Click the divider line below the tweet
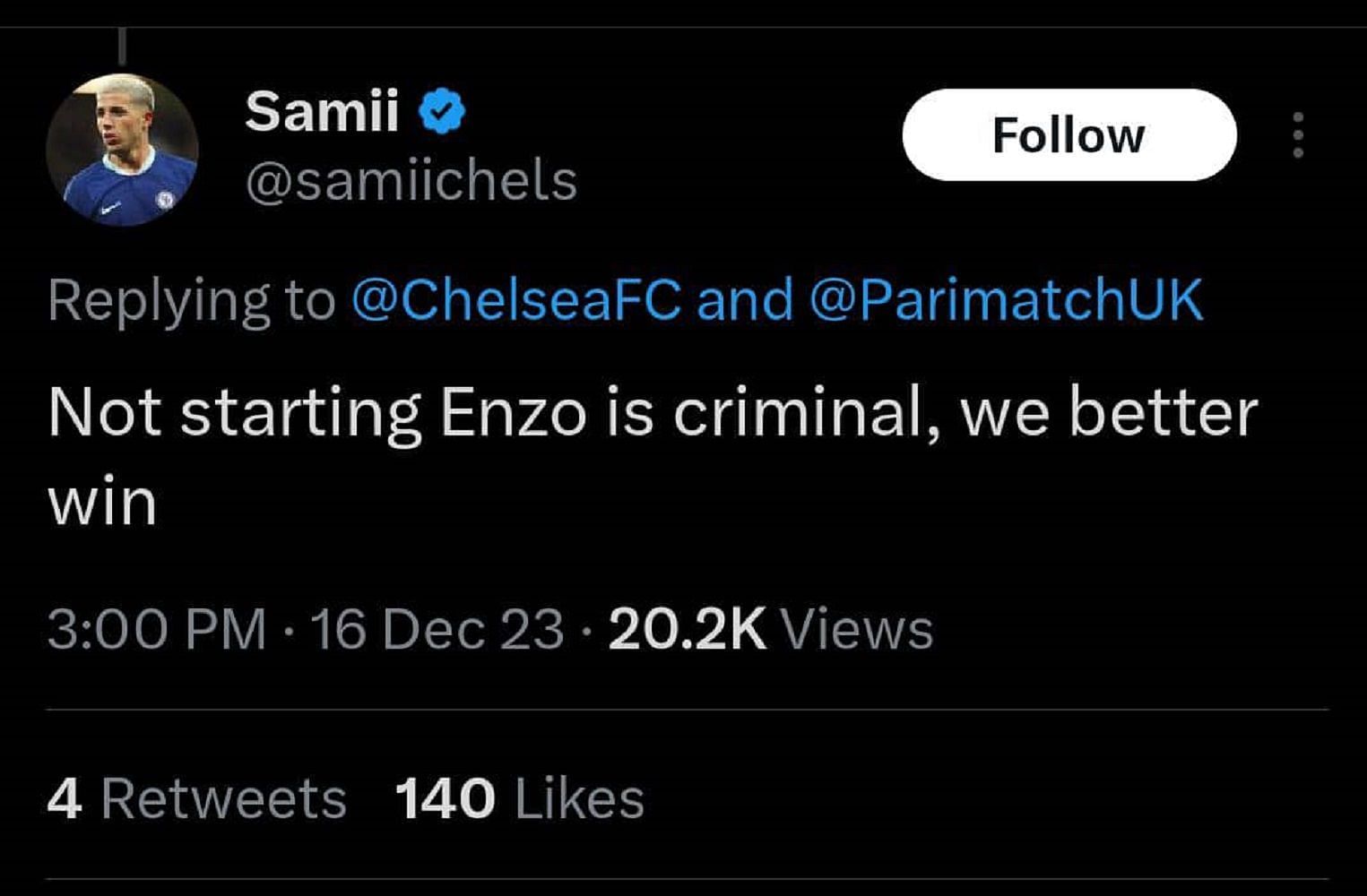This screenshot has height=896, width=1367. coord(681,711)
